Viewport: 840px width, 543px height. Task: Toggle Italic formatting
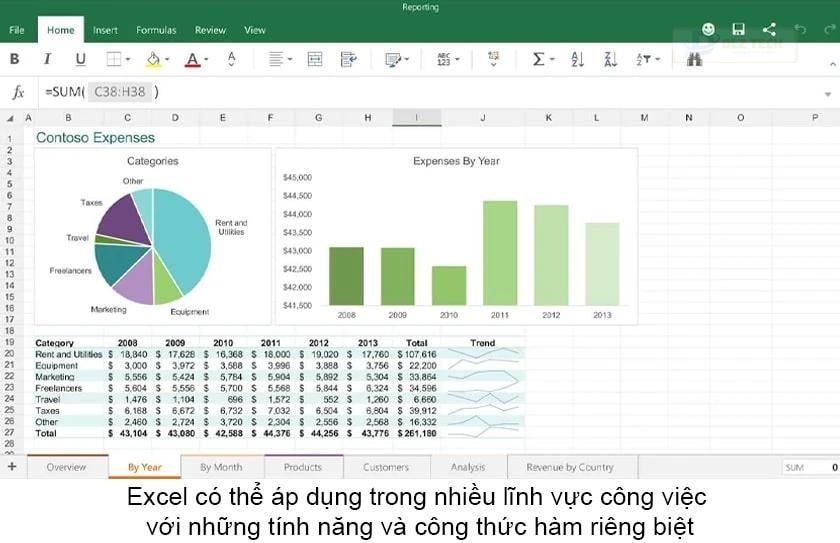47,59
